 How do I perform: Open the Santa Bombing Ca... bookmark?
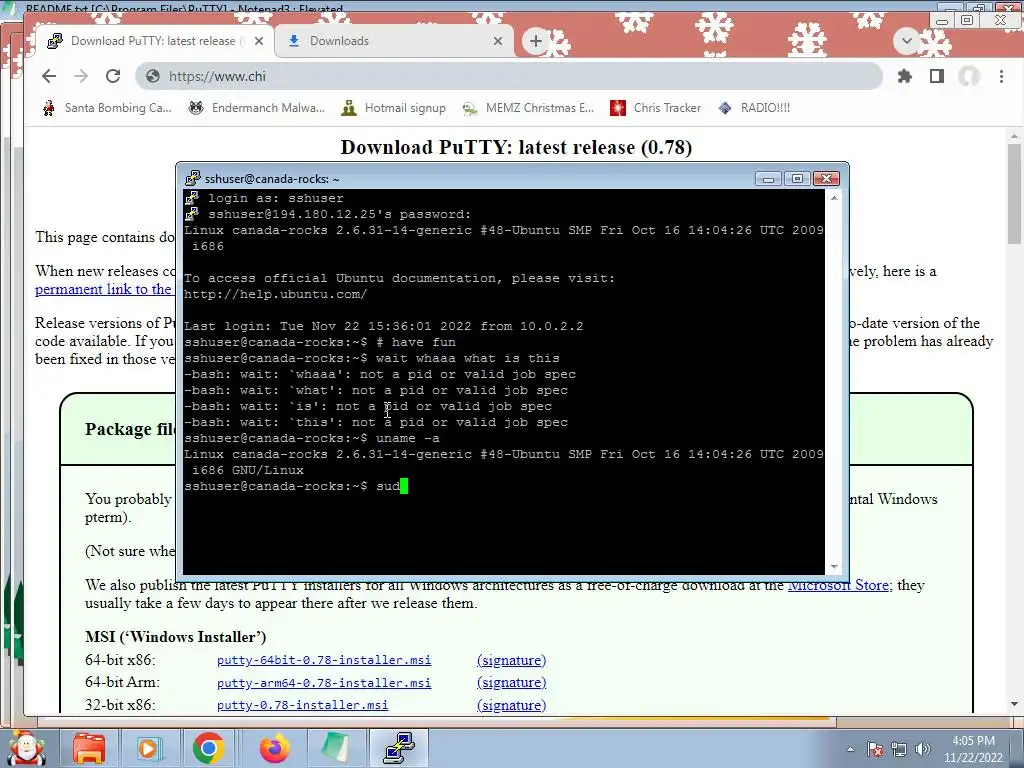click(106, 108)
